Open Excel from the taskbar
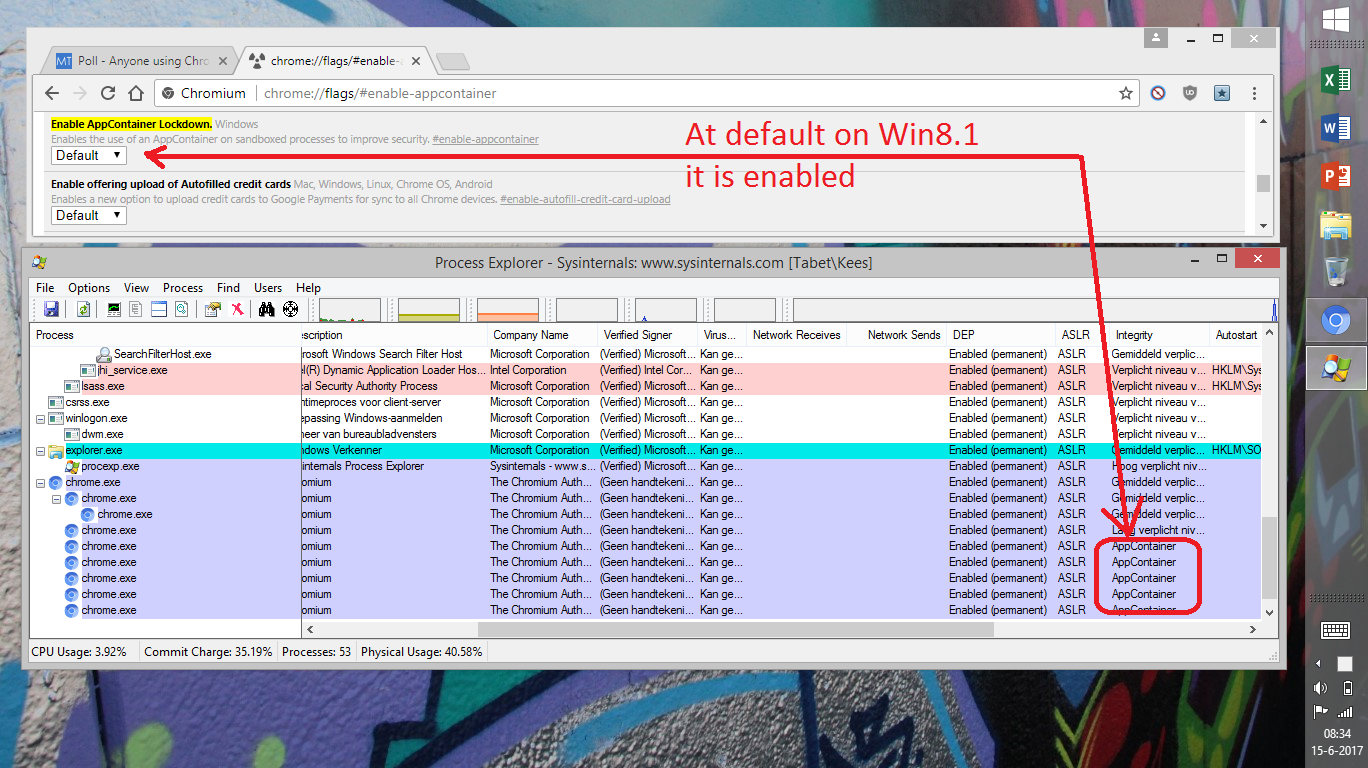1368x768 pixels. click(1337, 80)
